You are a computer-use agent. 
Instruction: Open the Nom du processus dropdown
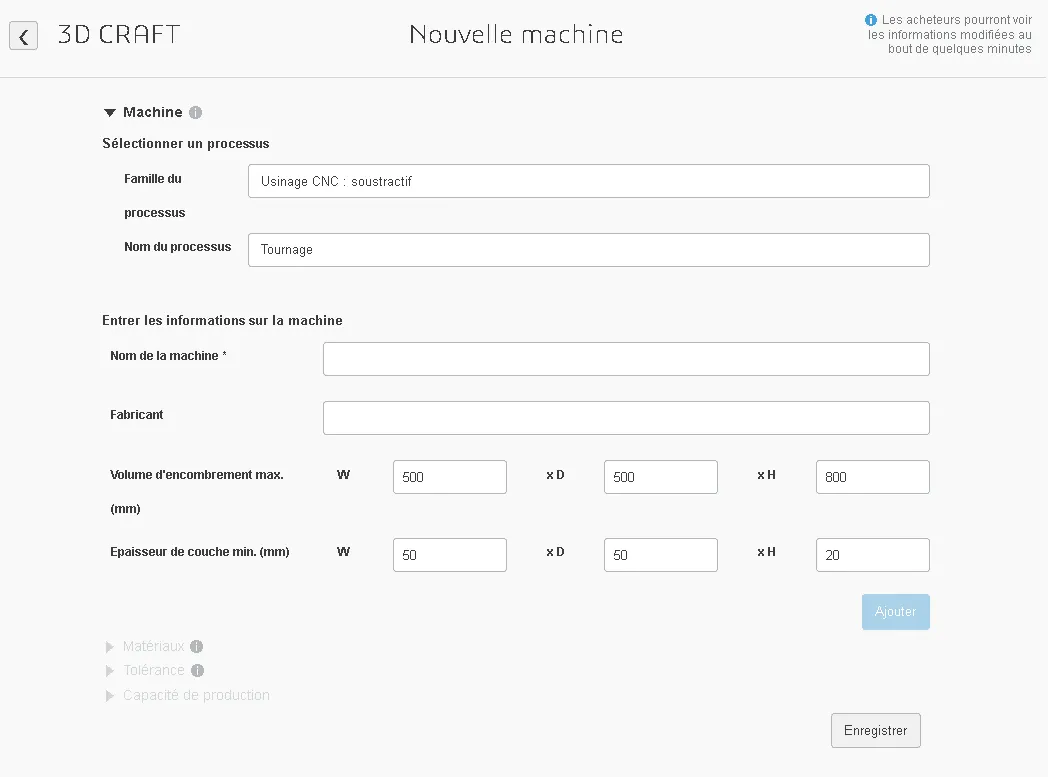click(x=588, y=249)
